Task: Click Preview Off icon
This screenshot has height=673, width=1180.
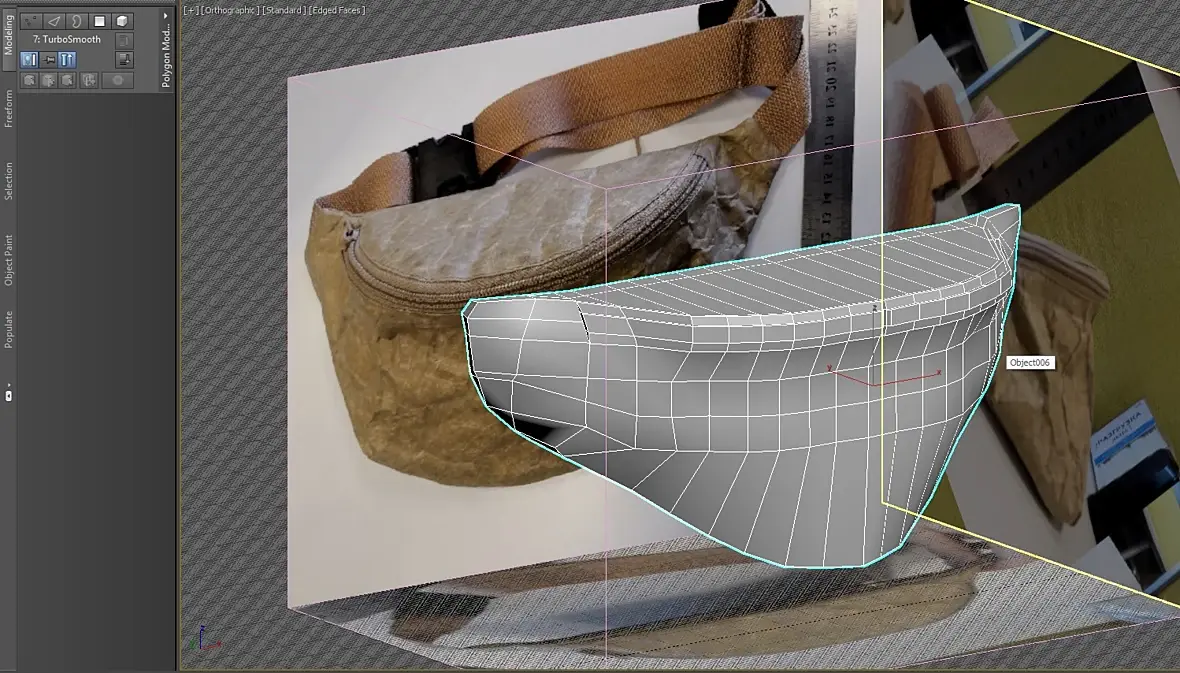Action: click(x=29, y=80)
